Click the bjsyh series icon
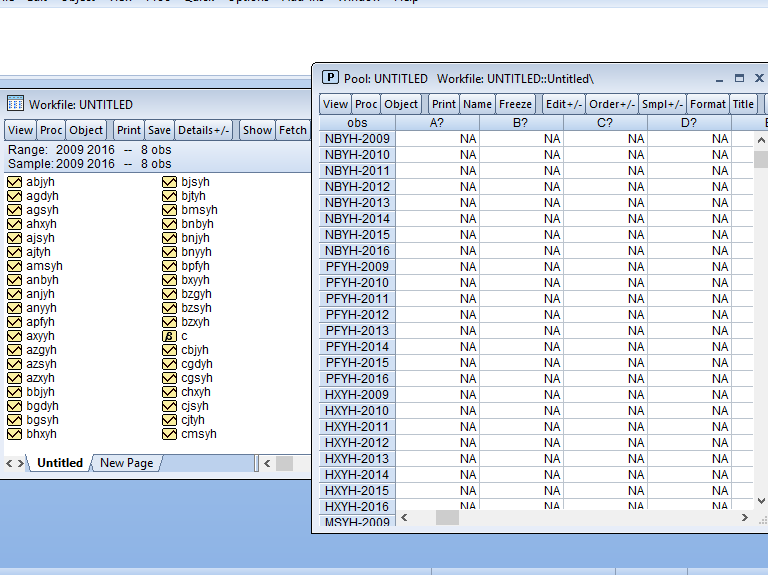 [169, 182]
